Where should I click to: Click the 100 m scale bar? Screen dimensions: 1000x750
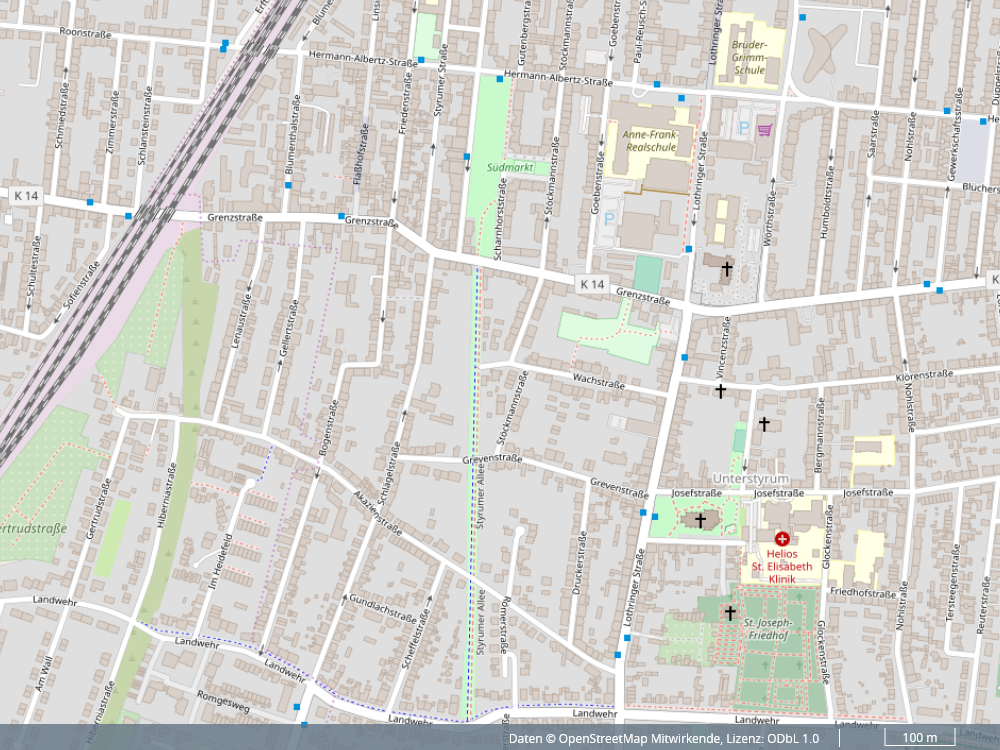pos(918,739)
